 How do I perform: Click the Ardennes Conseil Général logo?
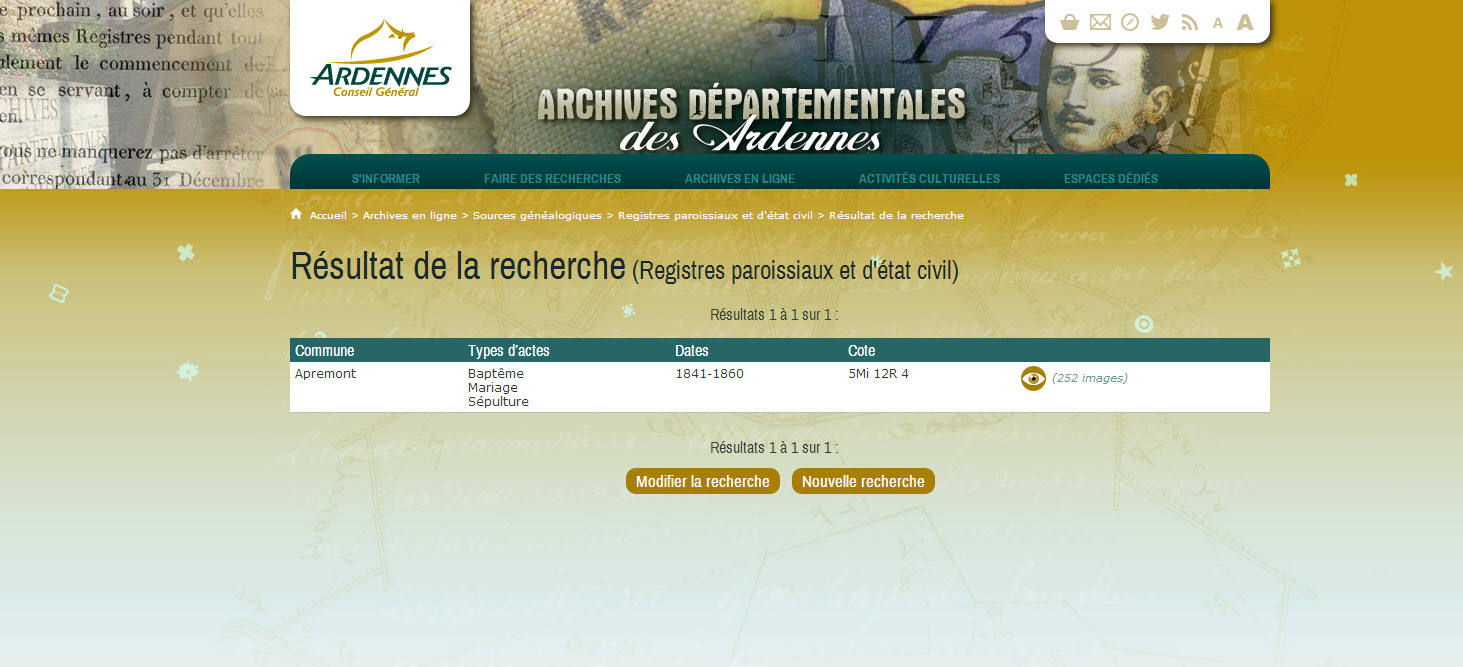[x=380, y=60]
